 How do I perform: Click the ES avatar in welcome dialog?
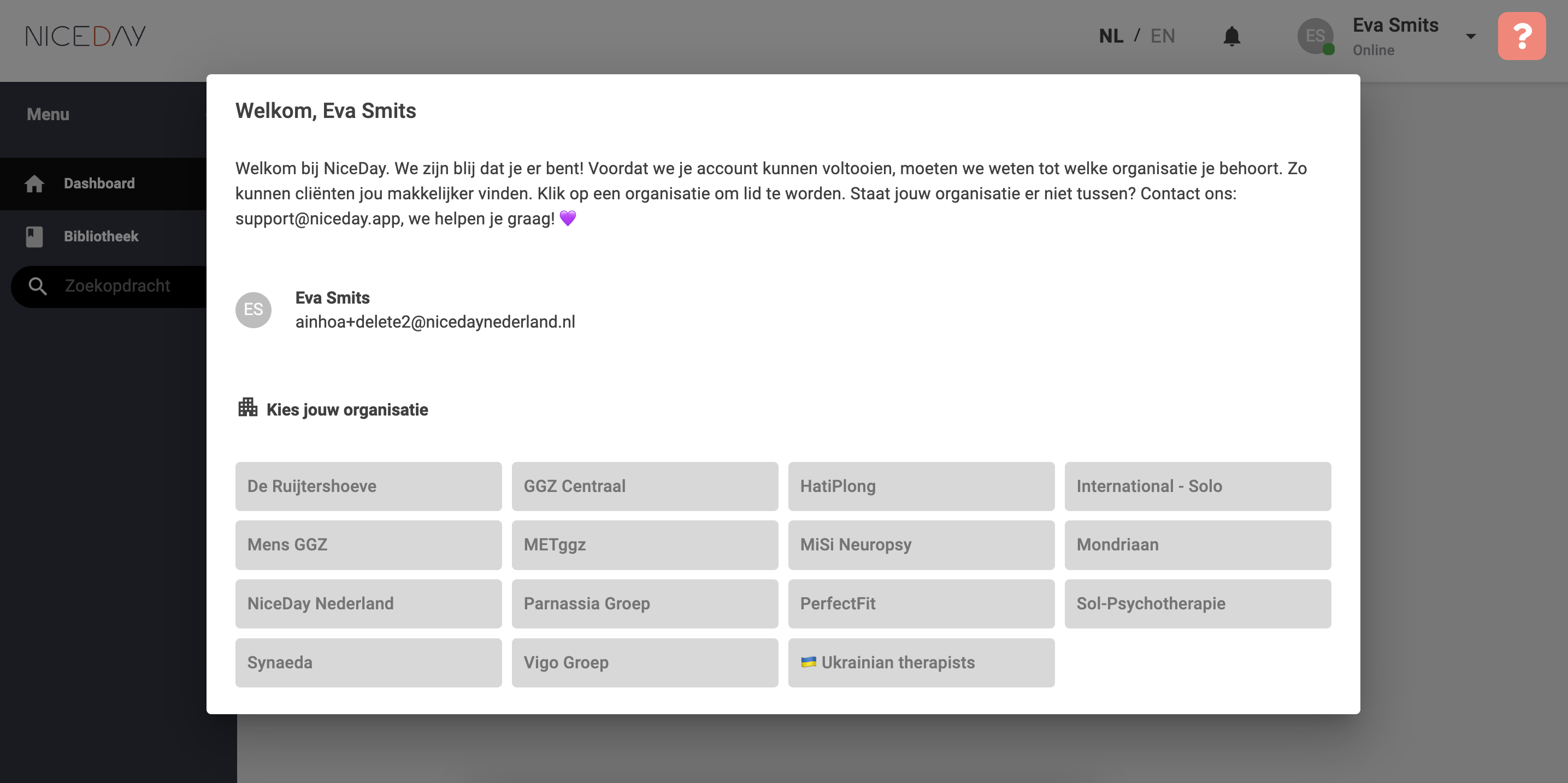(253, 310)
